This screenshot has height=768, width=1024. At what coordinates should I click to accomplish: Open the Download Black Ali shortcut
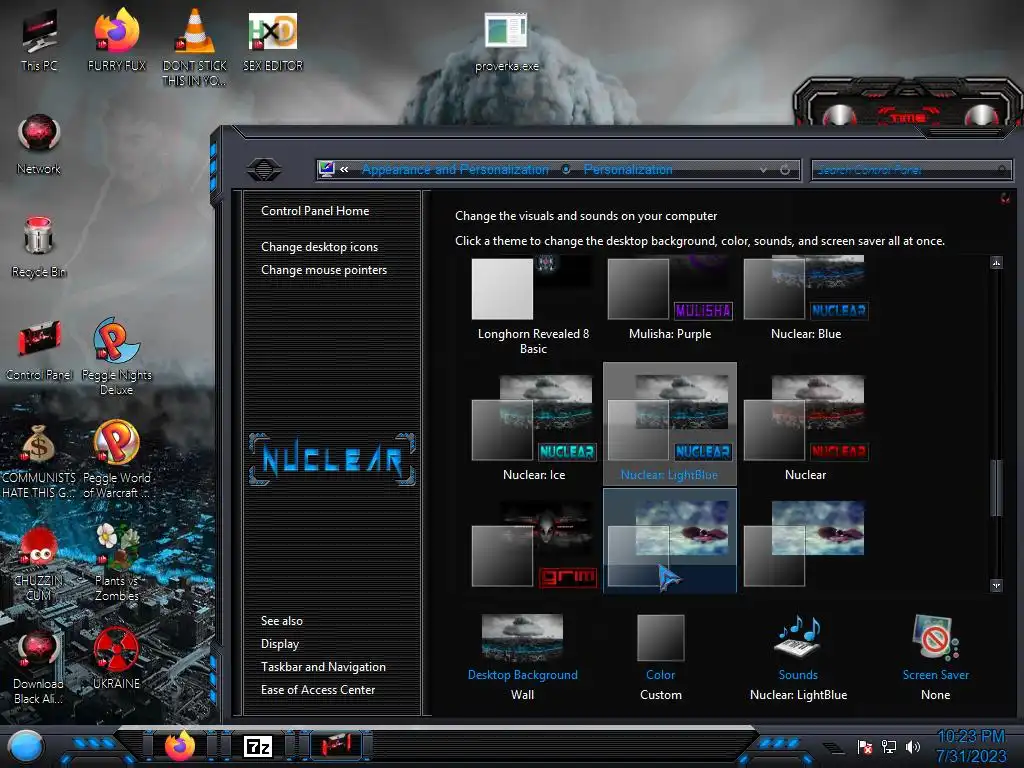[39, 667]
